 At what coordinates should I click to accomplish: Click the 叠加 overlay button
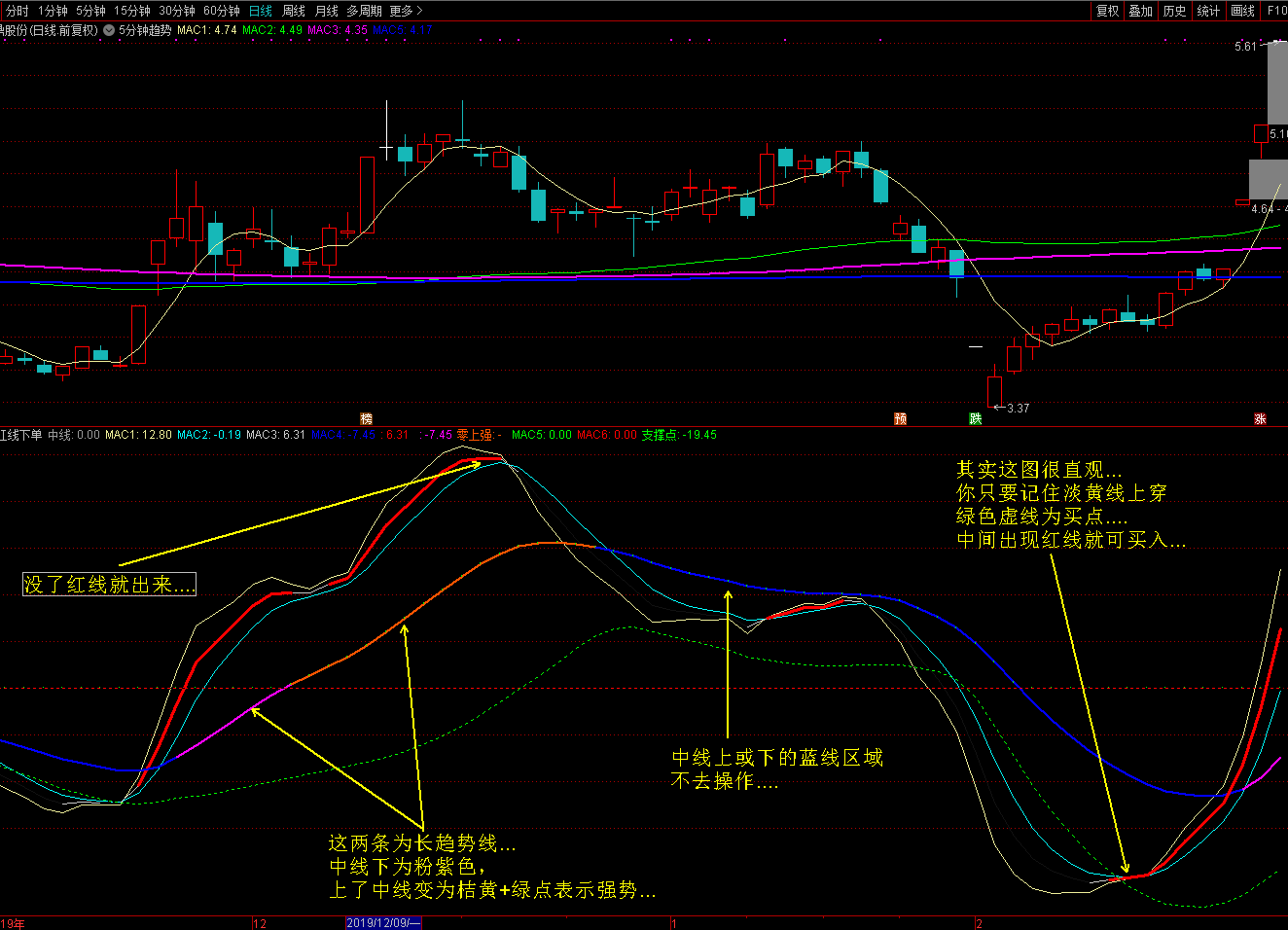1141,11
